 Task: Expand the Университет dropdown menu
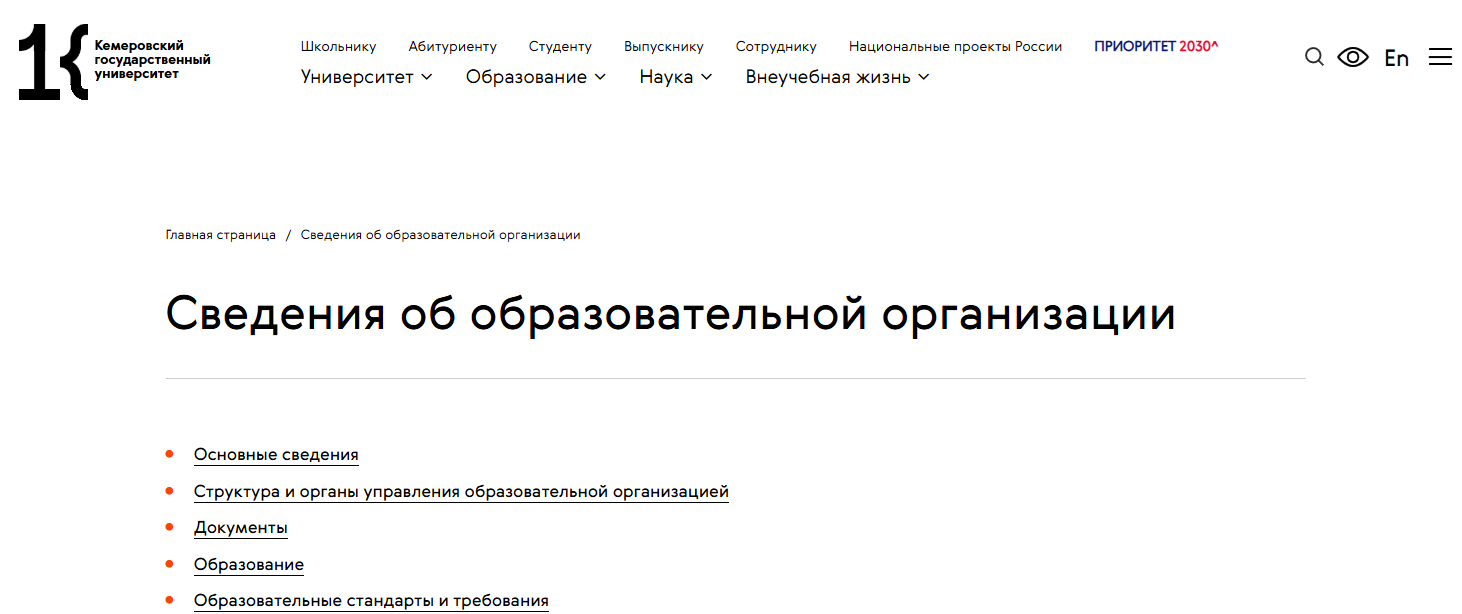tap(366, 76)
